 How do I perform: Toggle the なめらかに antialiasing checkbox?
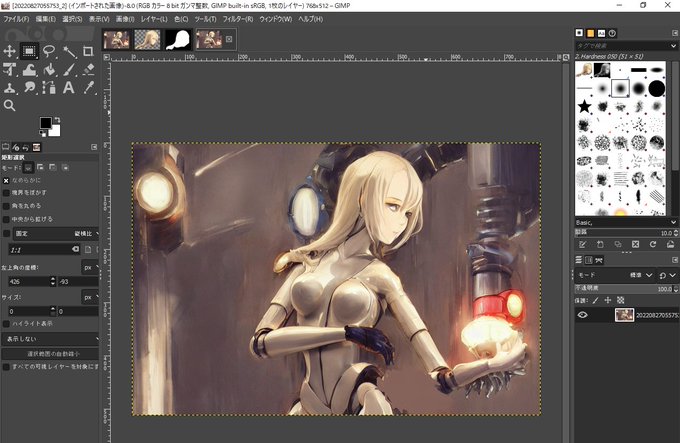(6, 180)
